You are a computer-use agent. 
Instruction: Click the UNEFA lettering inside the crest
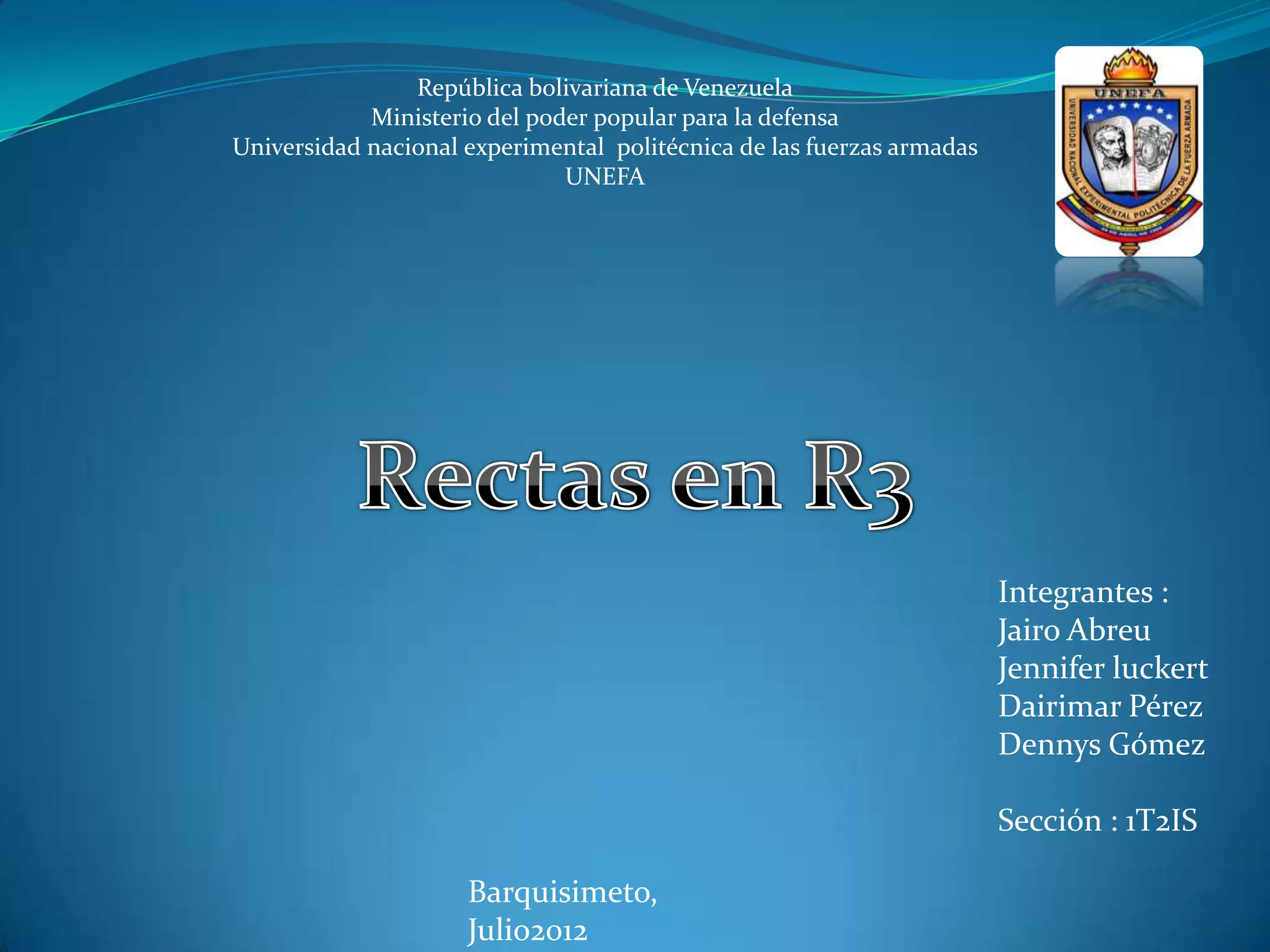tap(1130, 93)
